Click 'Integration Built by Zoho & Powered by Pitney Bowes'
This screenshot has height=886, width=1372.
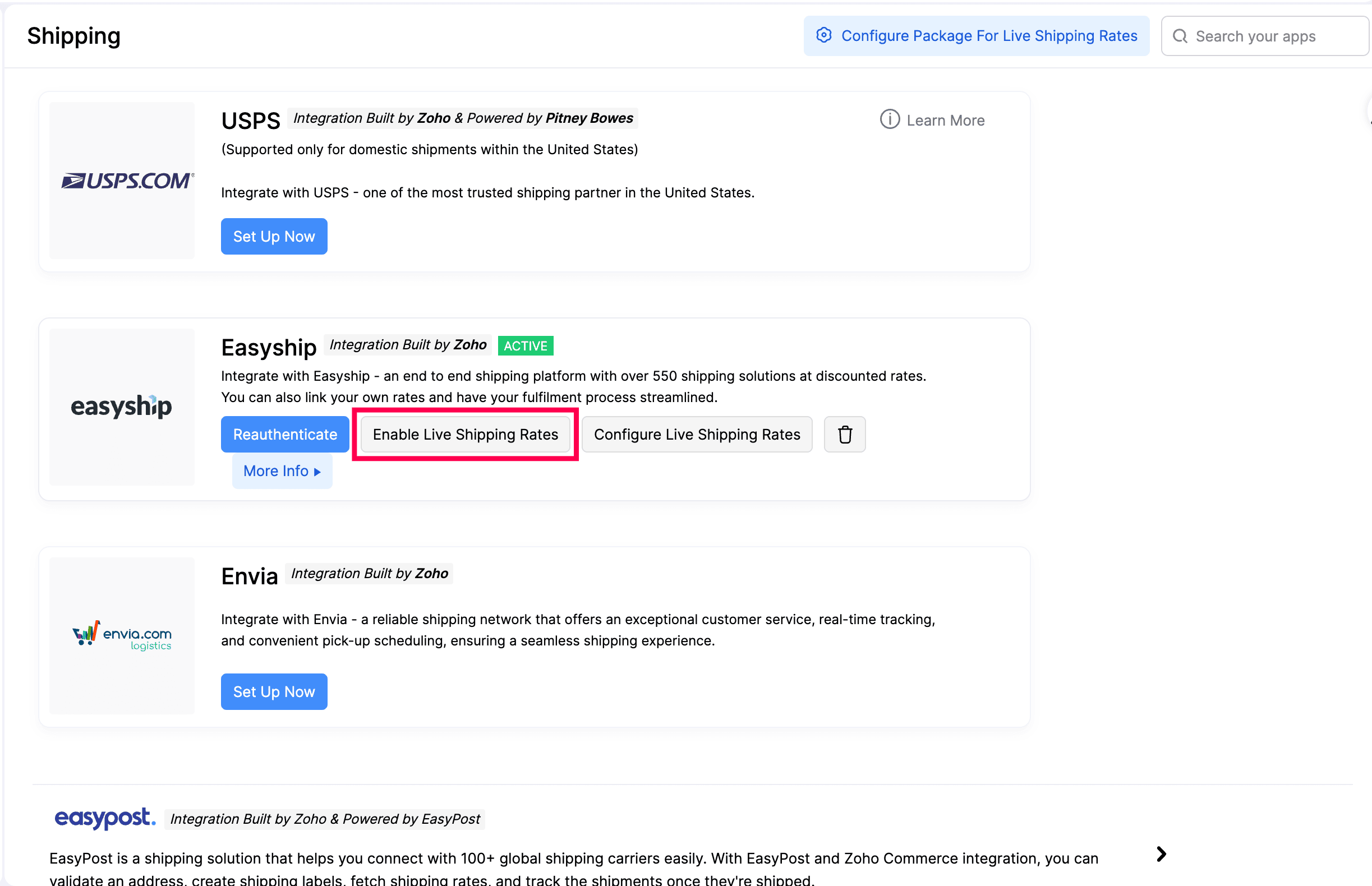click(x=463, y=118)
